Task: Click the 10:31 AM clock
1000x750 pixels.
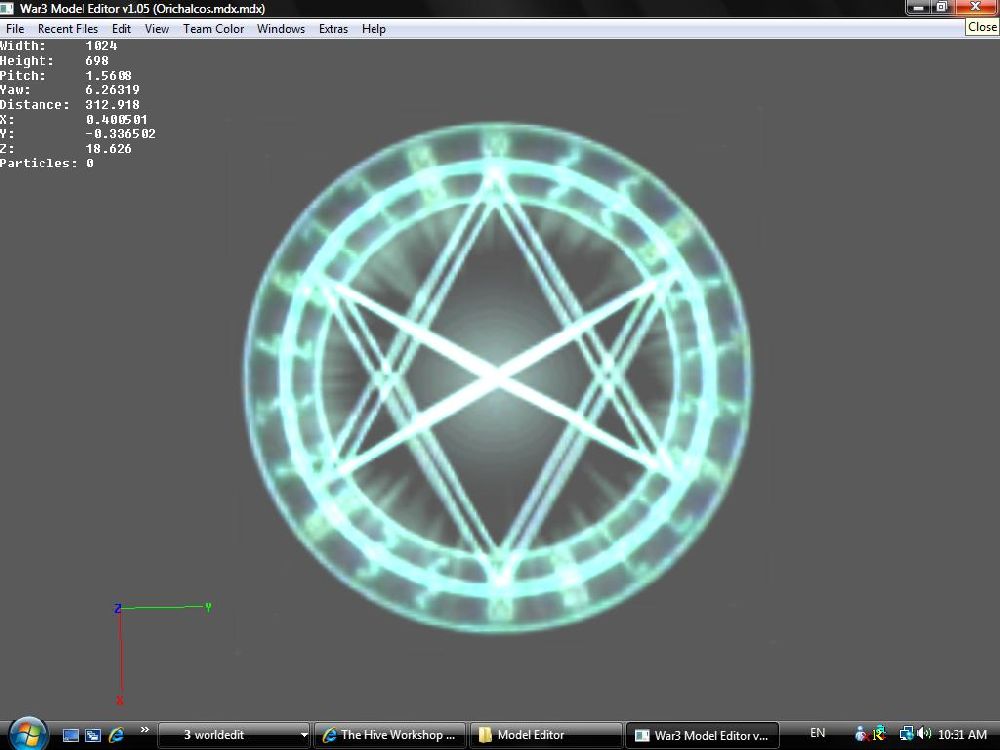Action: [x=962, y=735]
